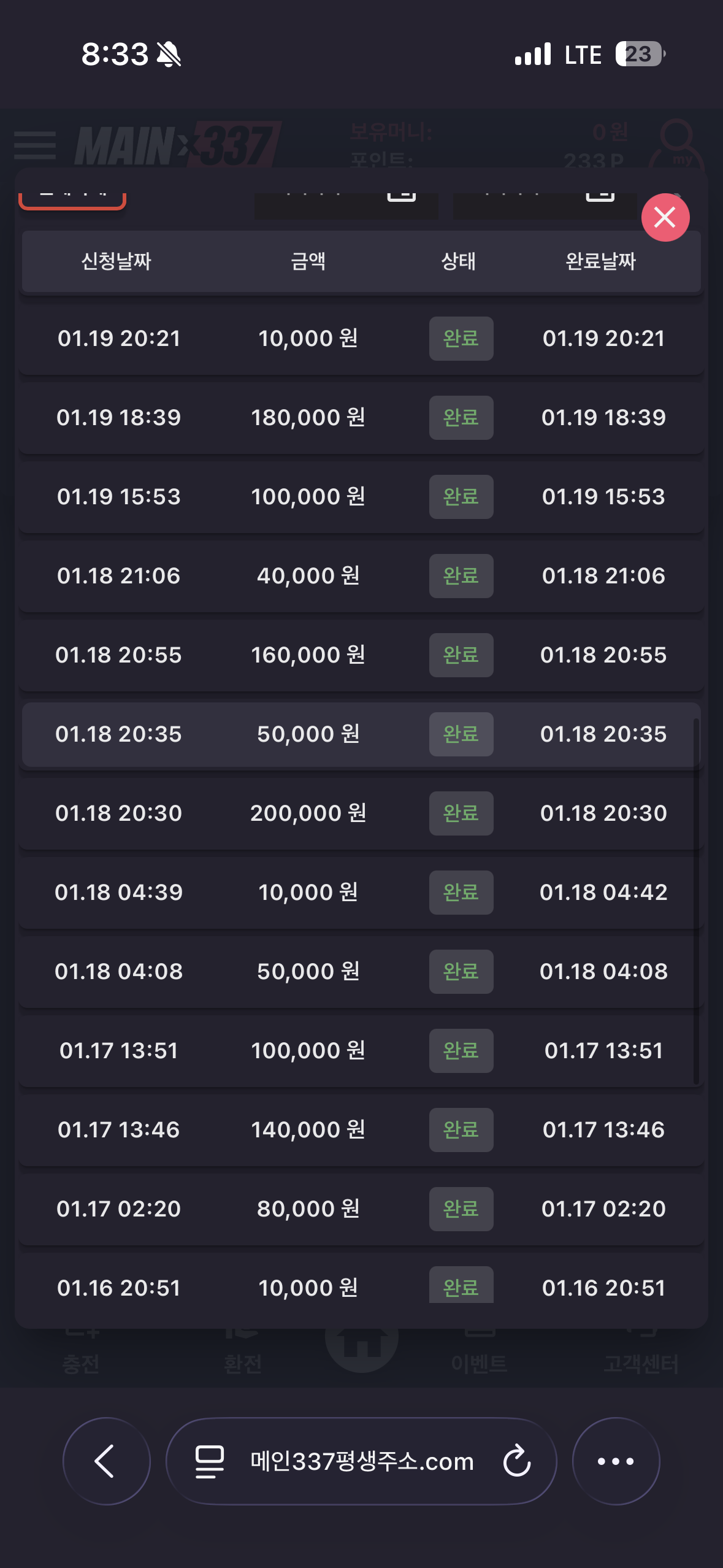The width and height of the screenshot is (723, 1568).
Task: Open the my profile icon
Action: [x=677, y=145]
